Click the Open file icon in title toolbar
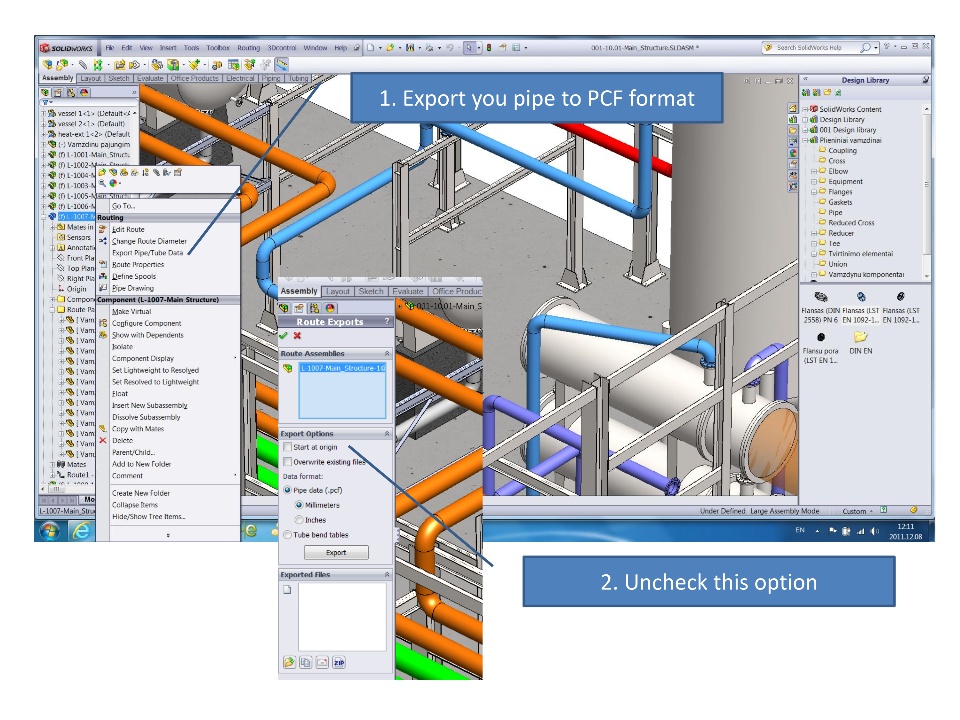Viewport: 960px width, 720px height. coord(389,48)
